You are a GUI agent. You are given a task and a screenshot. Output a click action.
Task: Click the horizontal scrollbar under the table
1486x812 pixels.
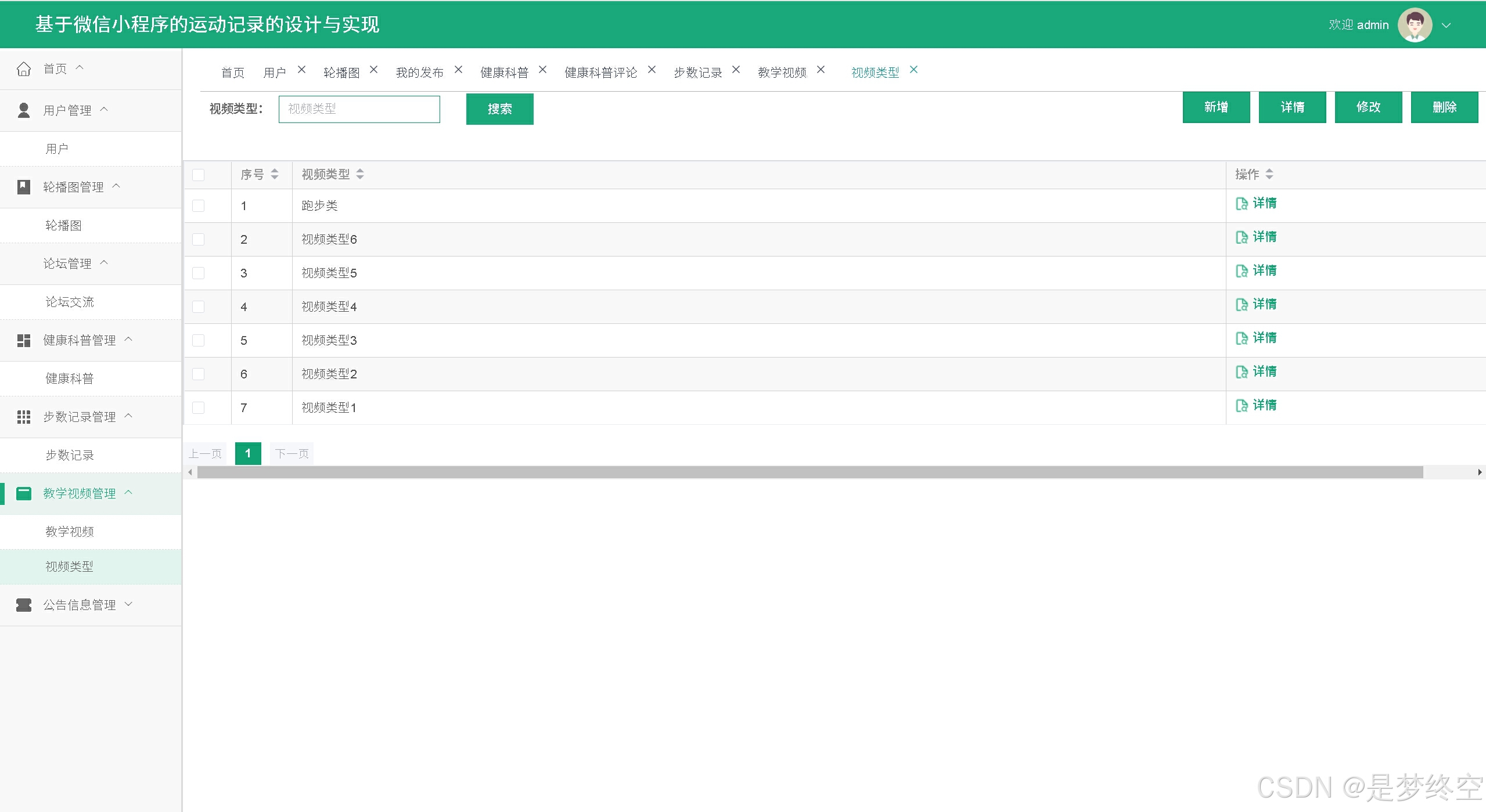point(809,472)
